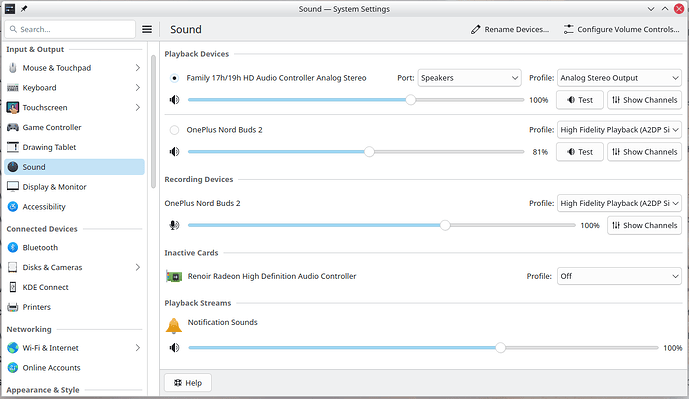Click the Disks & Cameras icon

pos(13,267)
